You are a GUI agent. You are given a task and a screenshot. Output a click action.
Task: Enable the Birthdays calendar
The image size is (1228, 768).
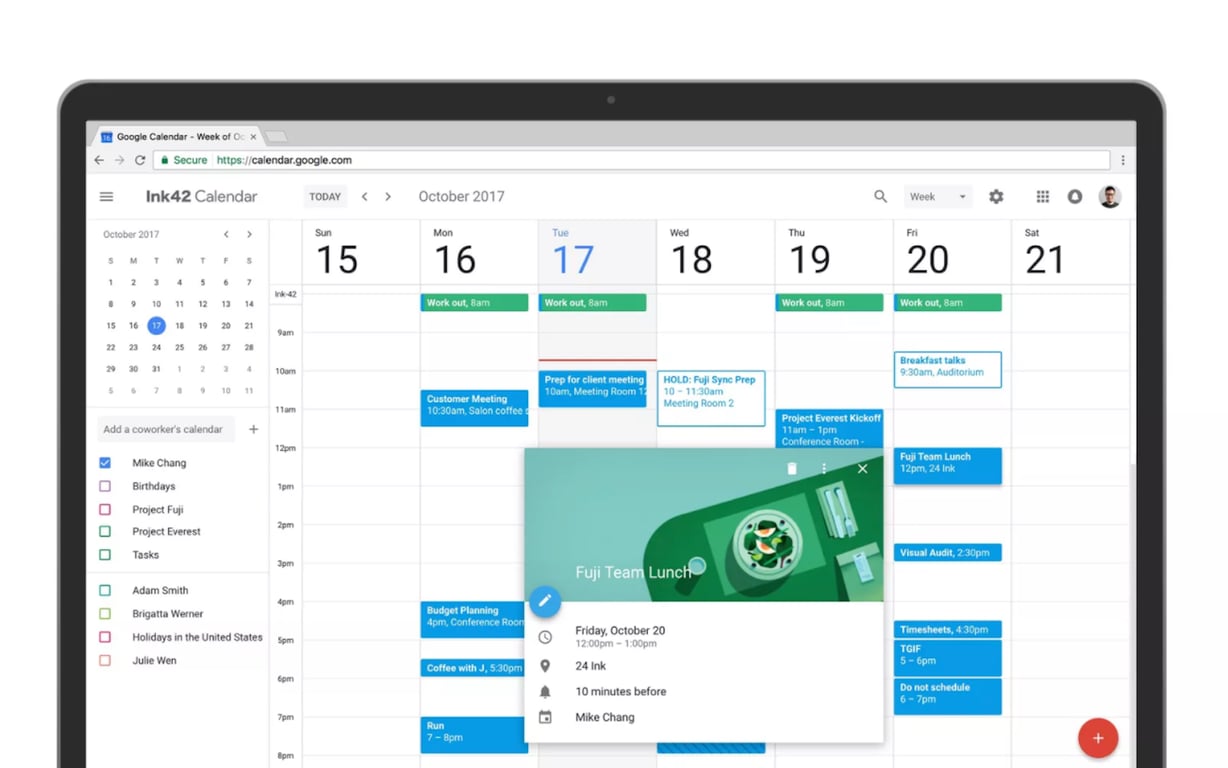click(104, 486)
